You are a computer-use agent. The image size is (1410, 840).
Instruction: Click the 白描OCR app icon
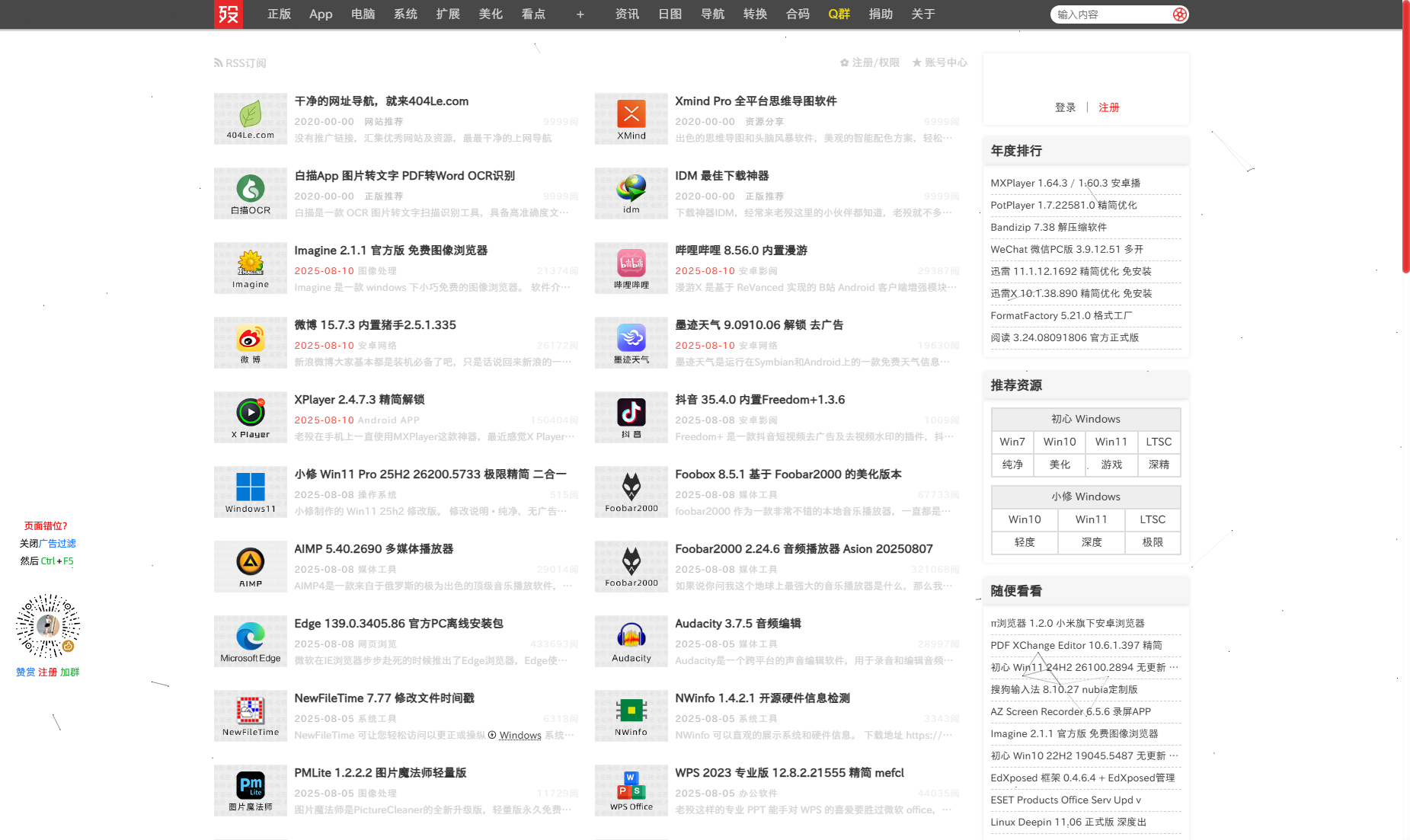point(251,193)
